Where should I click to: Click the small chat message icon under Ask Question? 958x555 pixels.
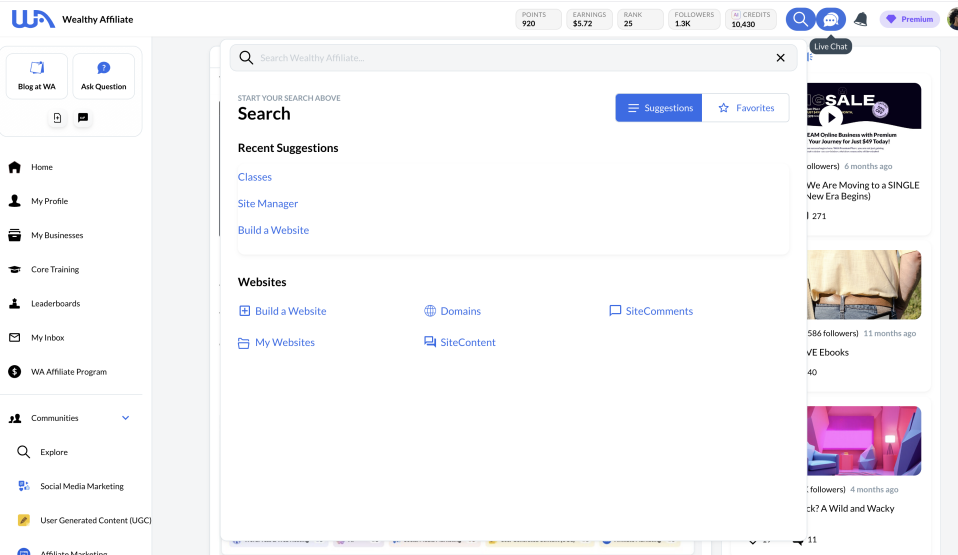(x=83, y=117)
